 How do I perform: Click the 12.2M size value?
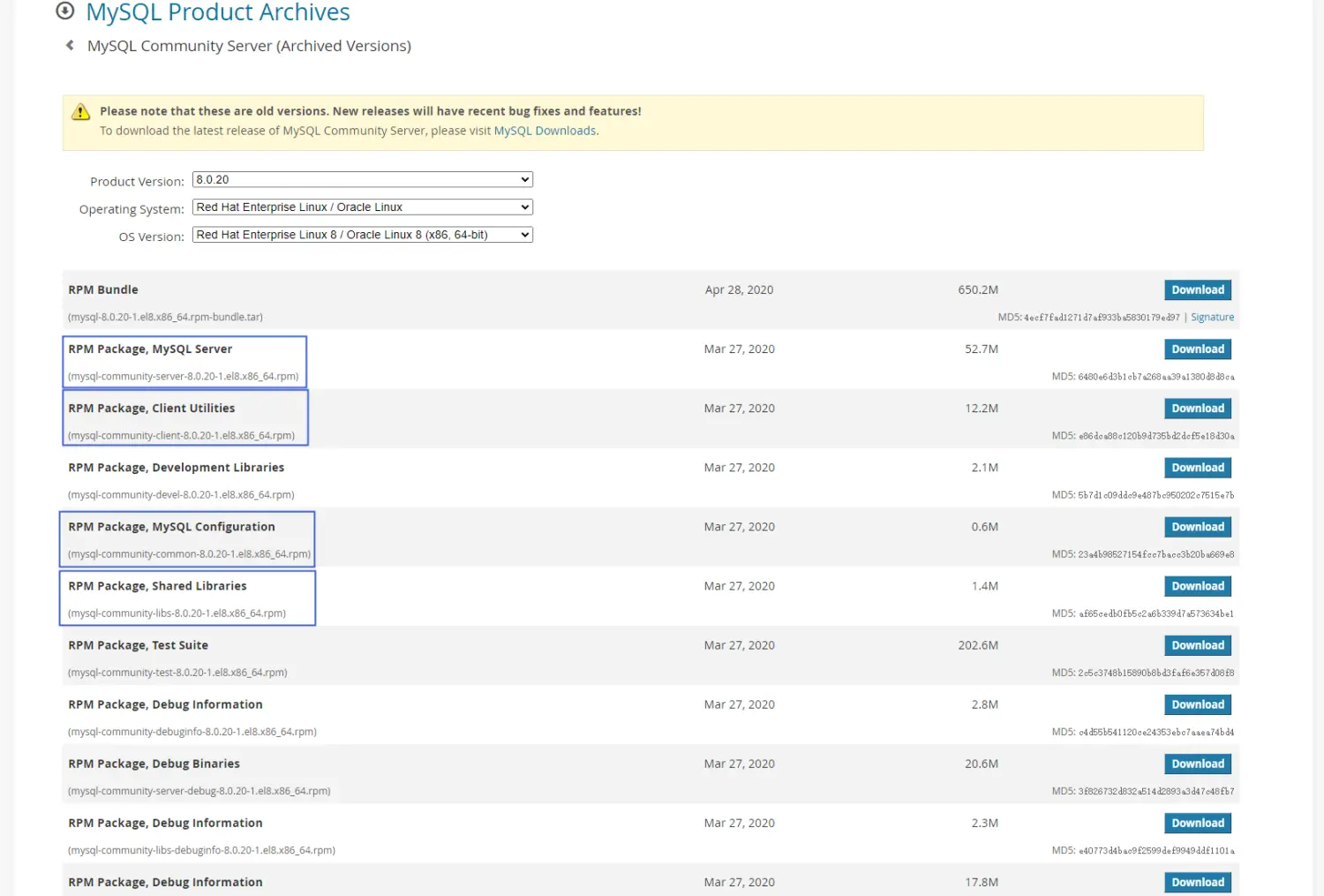point(982,408)
